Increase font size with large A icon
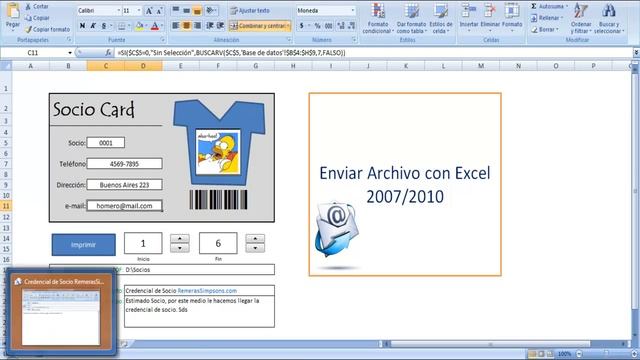 point(149,11)
